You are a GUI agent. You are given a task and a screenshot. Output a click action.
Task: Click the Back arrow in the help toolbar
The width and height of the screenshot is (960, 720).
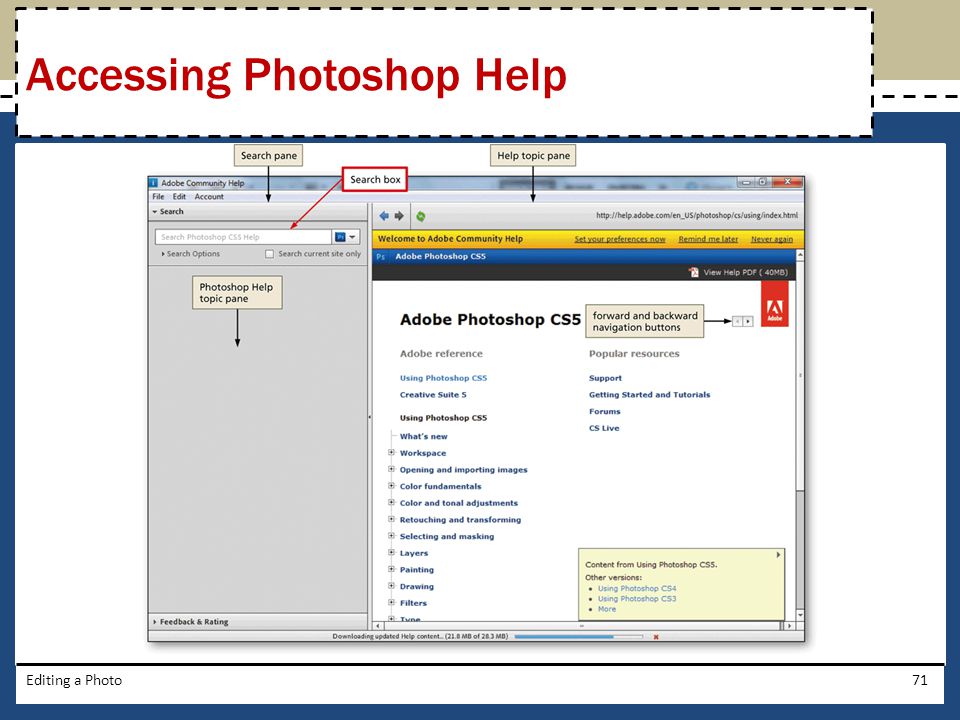(384, 216)
